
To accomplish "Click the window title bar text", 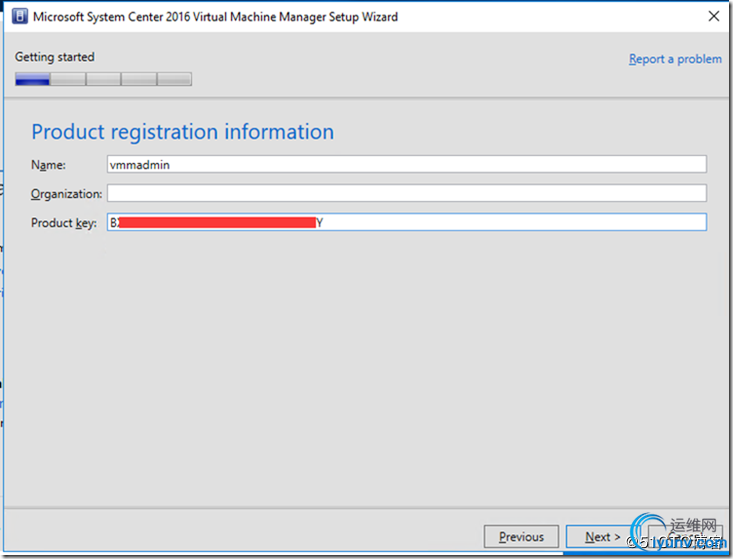I will pos(215,17).
